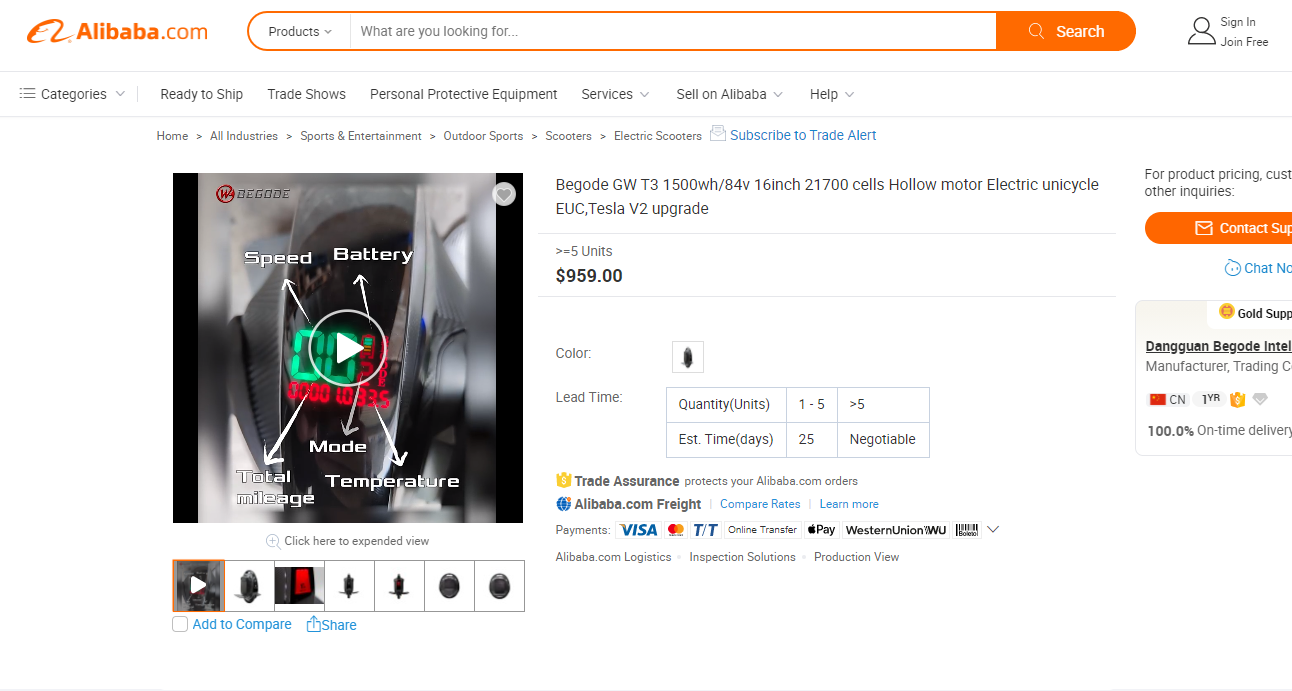The height and width of the screenshot is (691, 1292).
Task: Open Dongguan Begode supplier page
Action: coord(1218,346)
